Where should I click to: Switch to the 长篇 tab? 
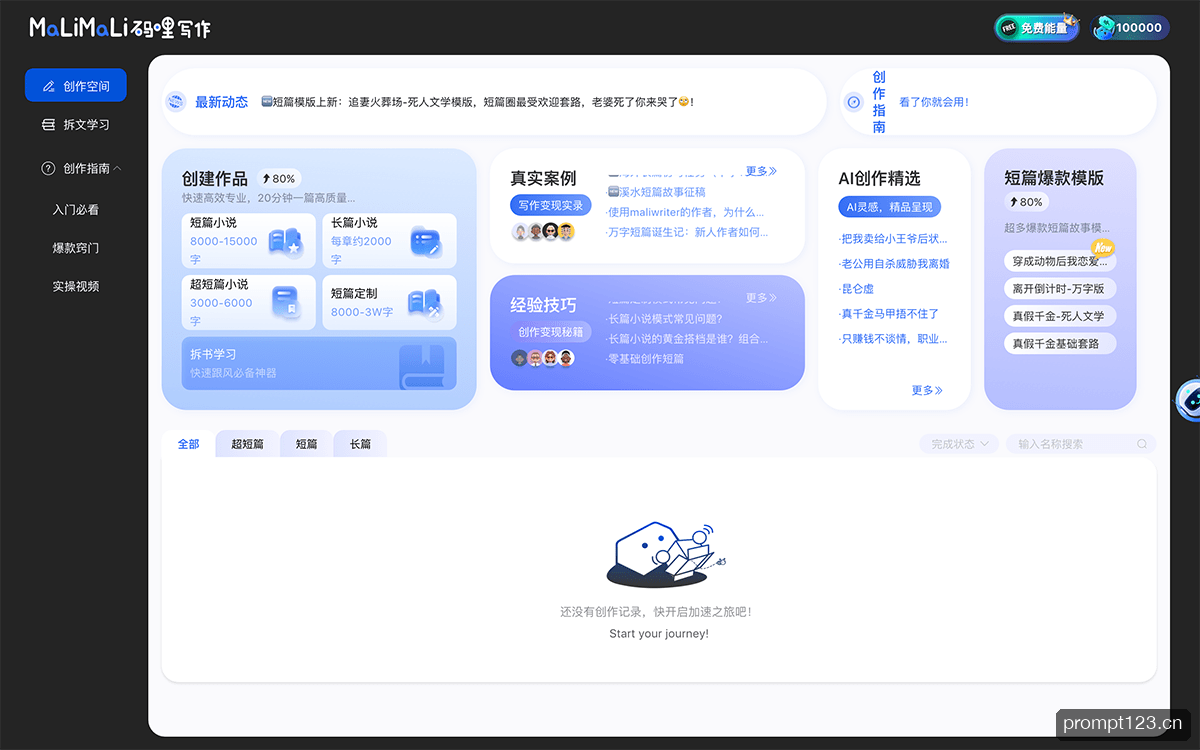coord(360,444)
